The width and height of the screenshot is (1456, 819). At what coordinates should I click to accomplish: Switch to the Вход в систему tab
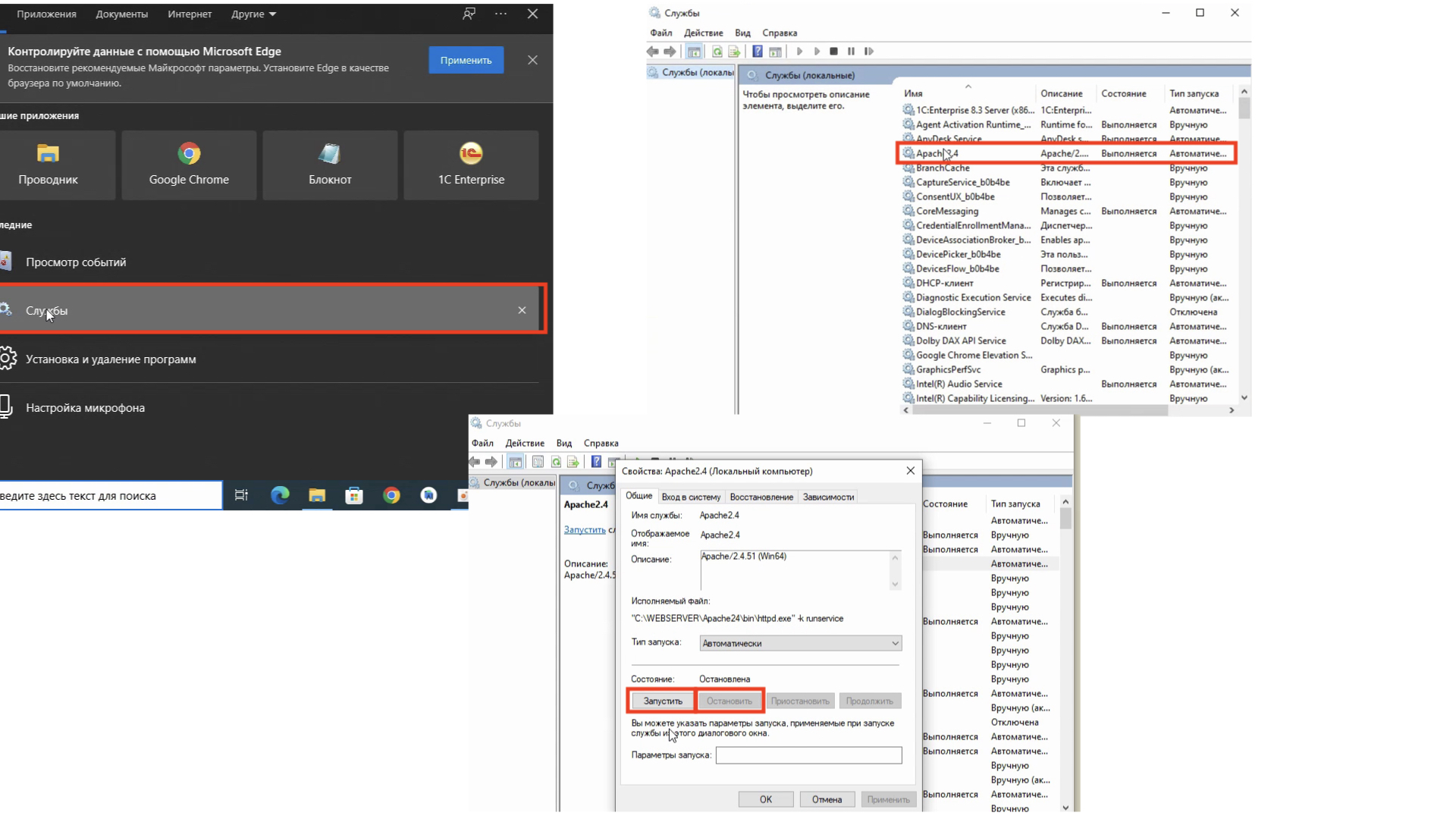click(x=691, y=497)
